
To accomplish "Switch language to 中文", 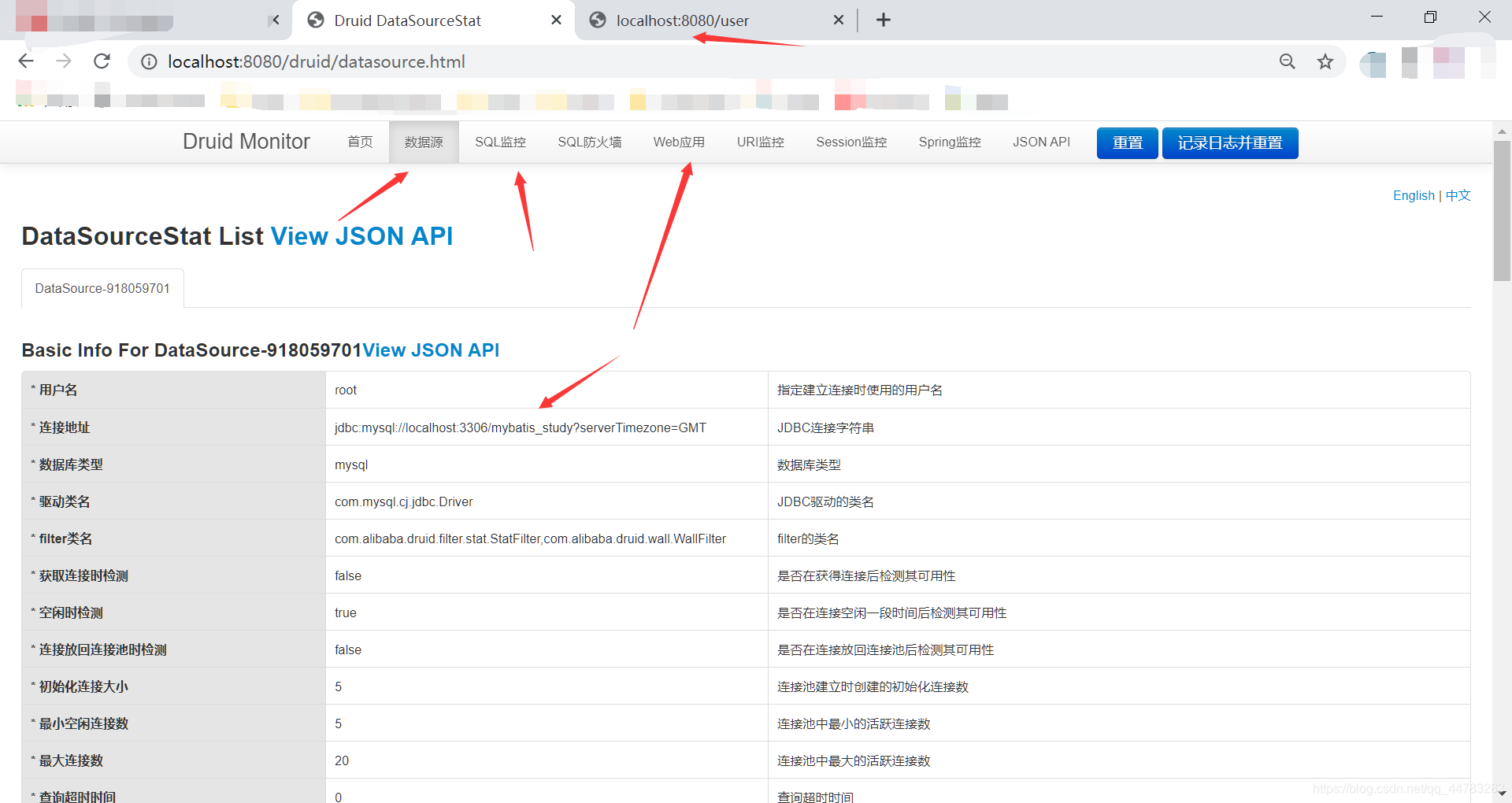I will tap(1458, 195).
